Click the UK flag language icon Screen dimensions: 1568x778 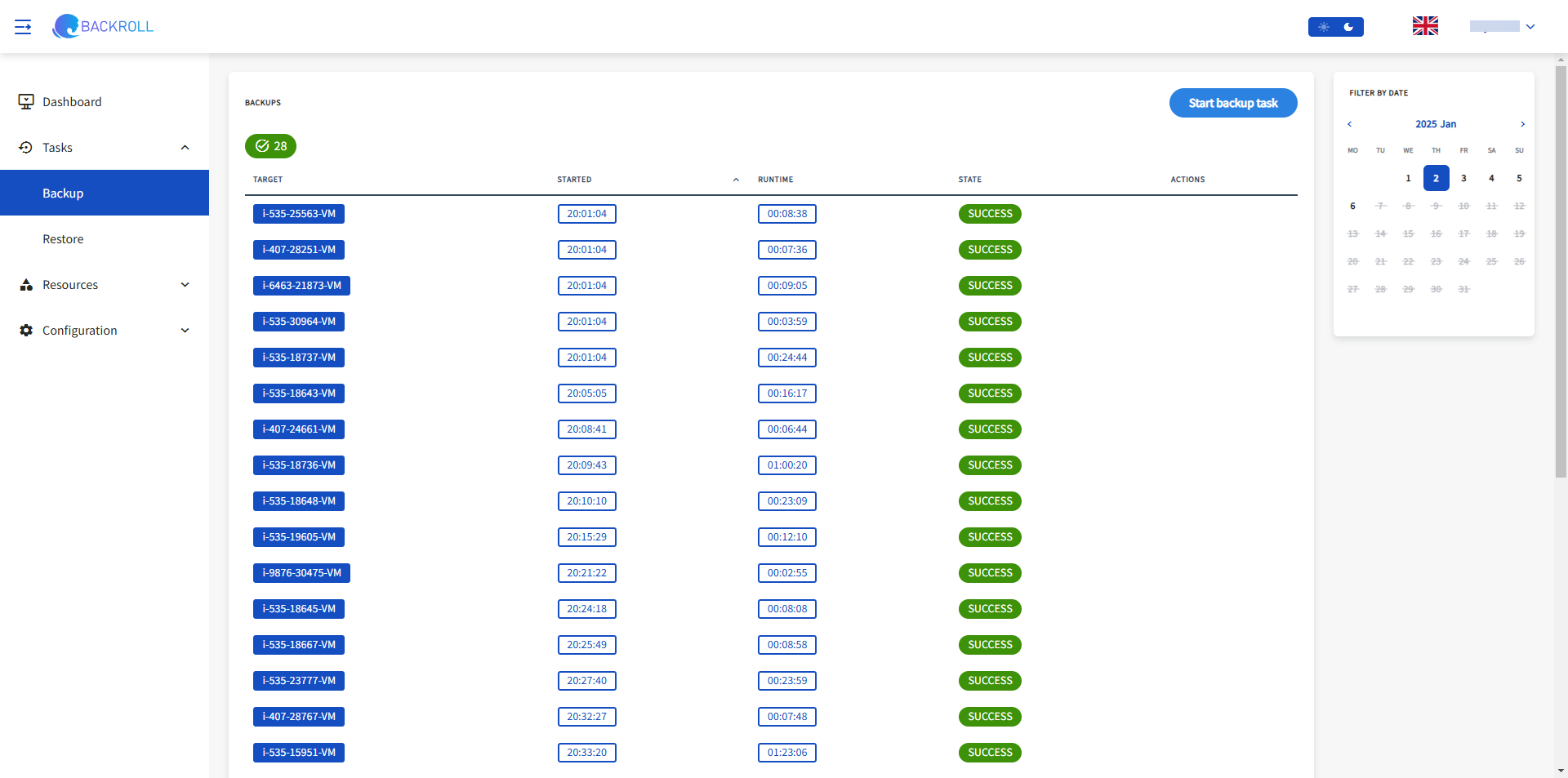1425,26
